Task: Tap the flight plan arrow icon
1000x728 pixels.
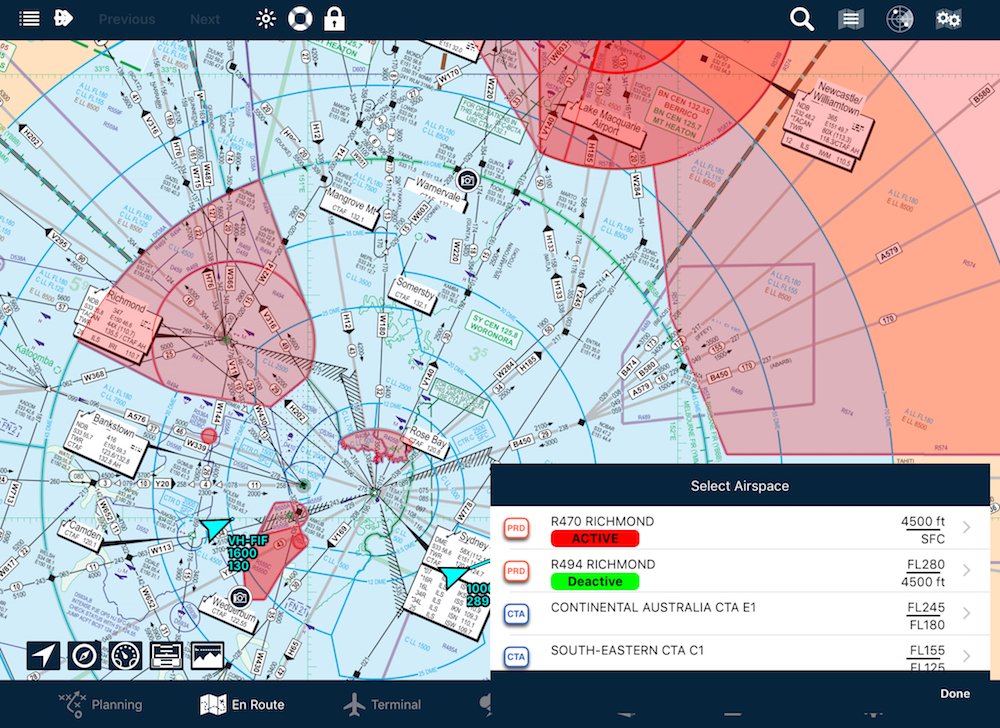Action: (63, 18)
